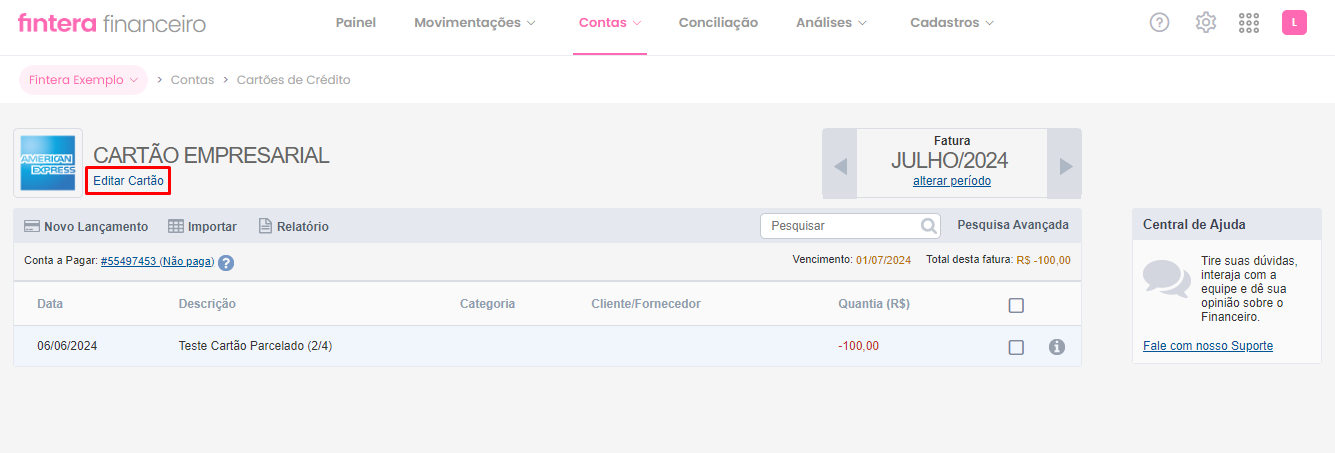Go to next invoice with right arrow
This screenshot has width=1335, height=453.
pos(1065,166)
